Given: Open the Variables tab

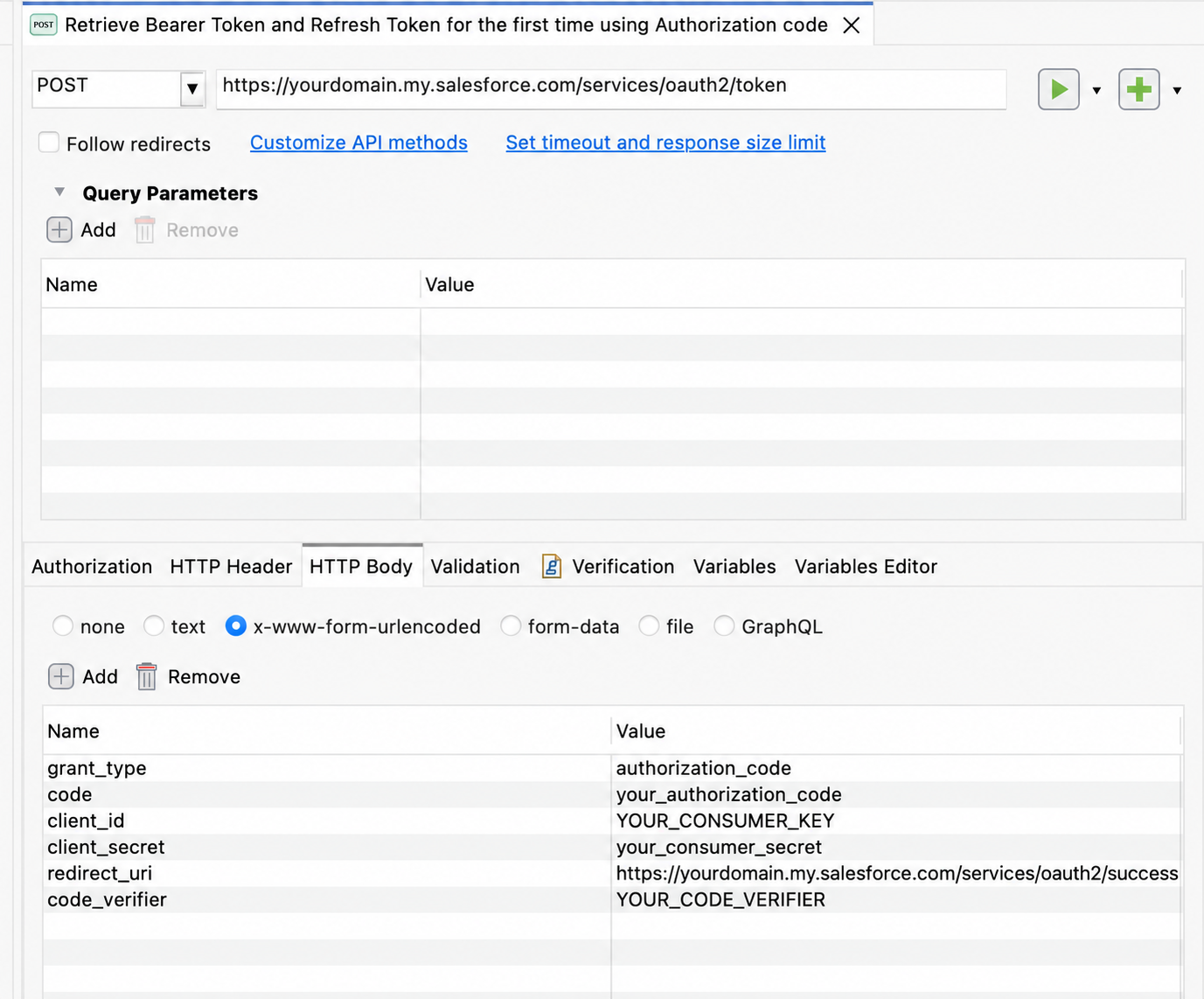Looking at the screenshot, I should coord(734,566).
